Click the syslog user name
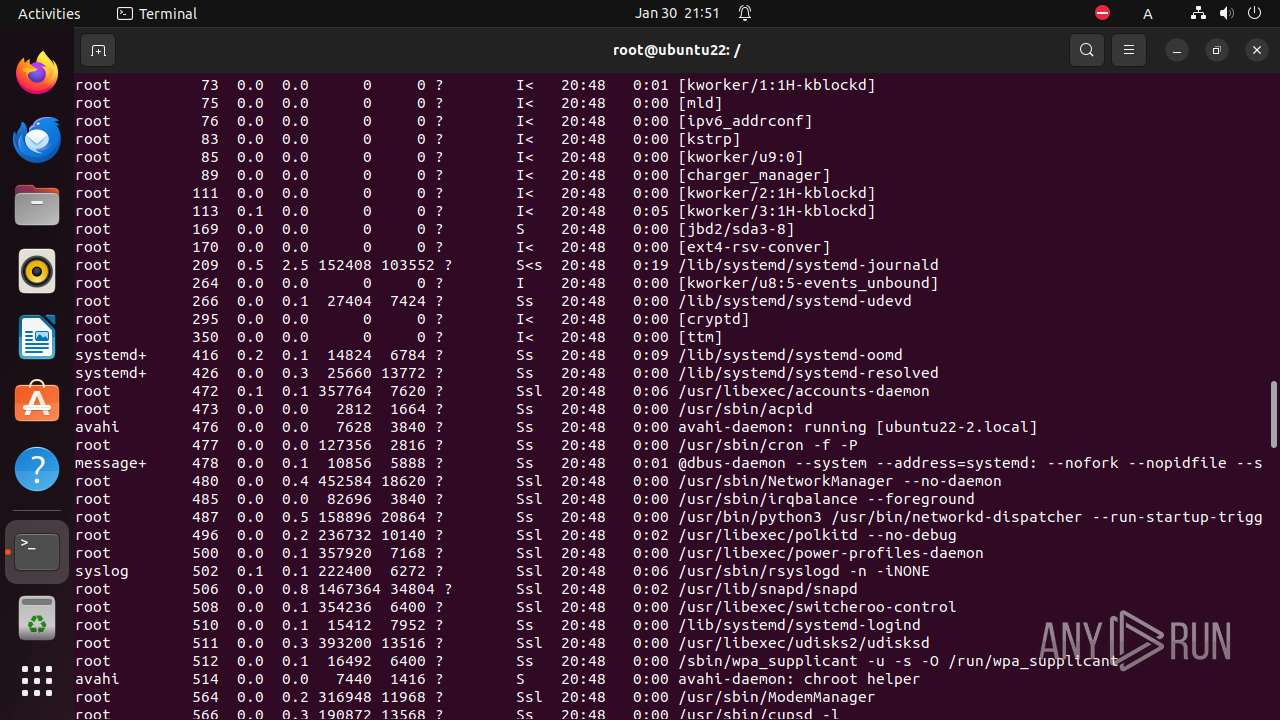Image resolution: width=1280 pixels, height=720 pixels. point(102,571)
